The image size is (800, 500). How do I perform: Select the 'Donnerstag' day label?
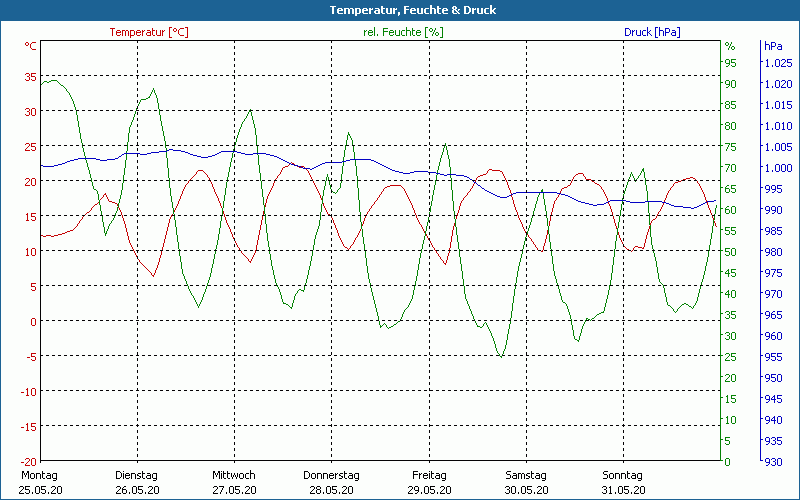[331, 475]
